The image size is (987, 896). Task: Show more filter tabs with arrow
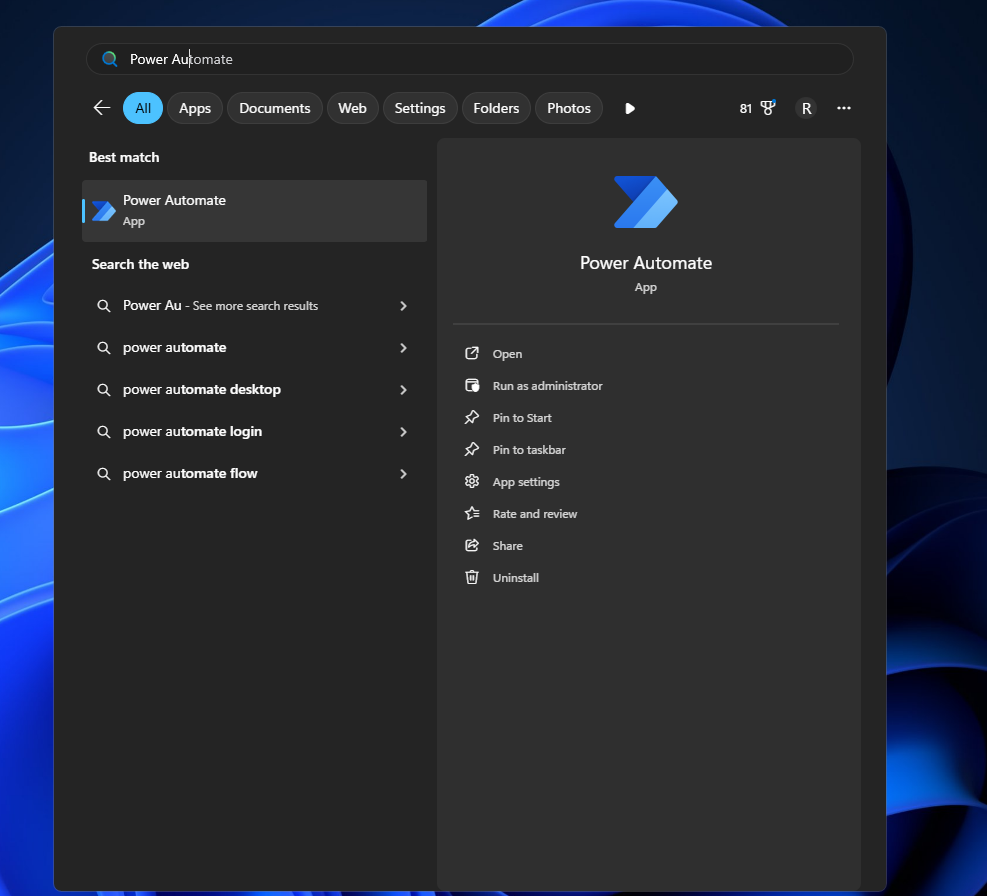[x=629, y=108]
